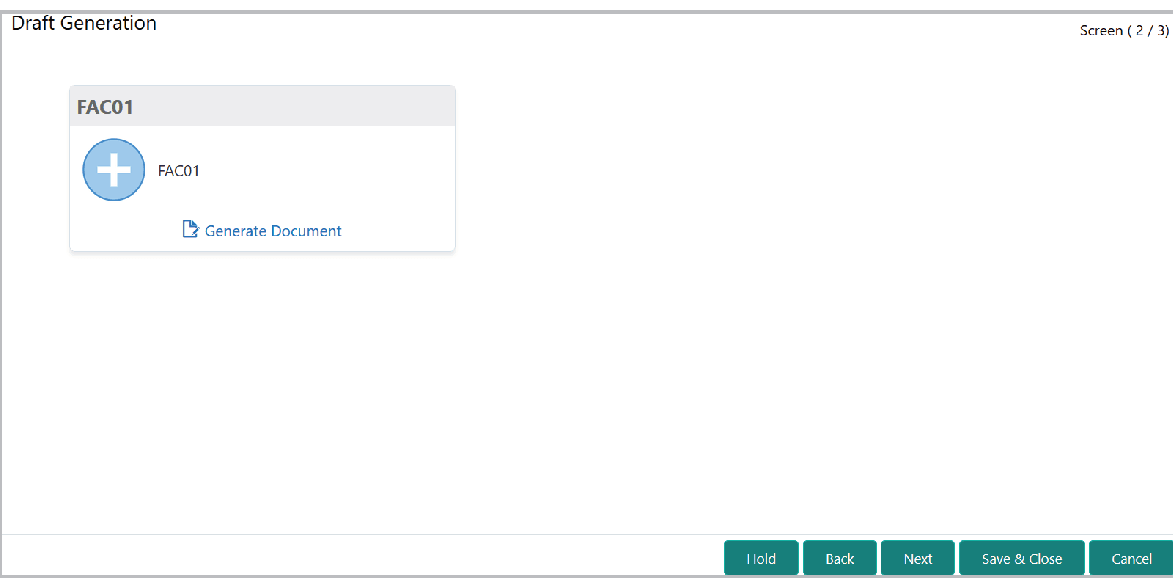The image size is (1173, 579).
Task: Click Save & Close
Action: point(1021,558)
